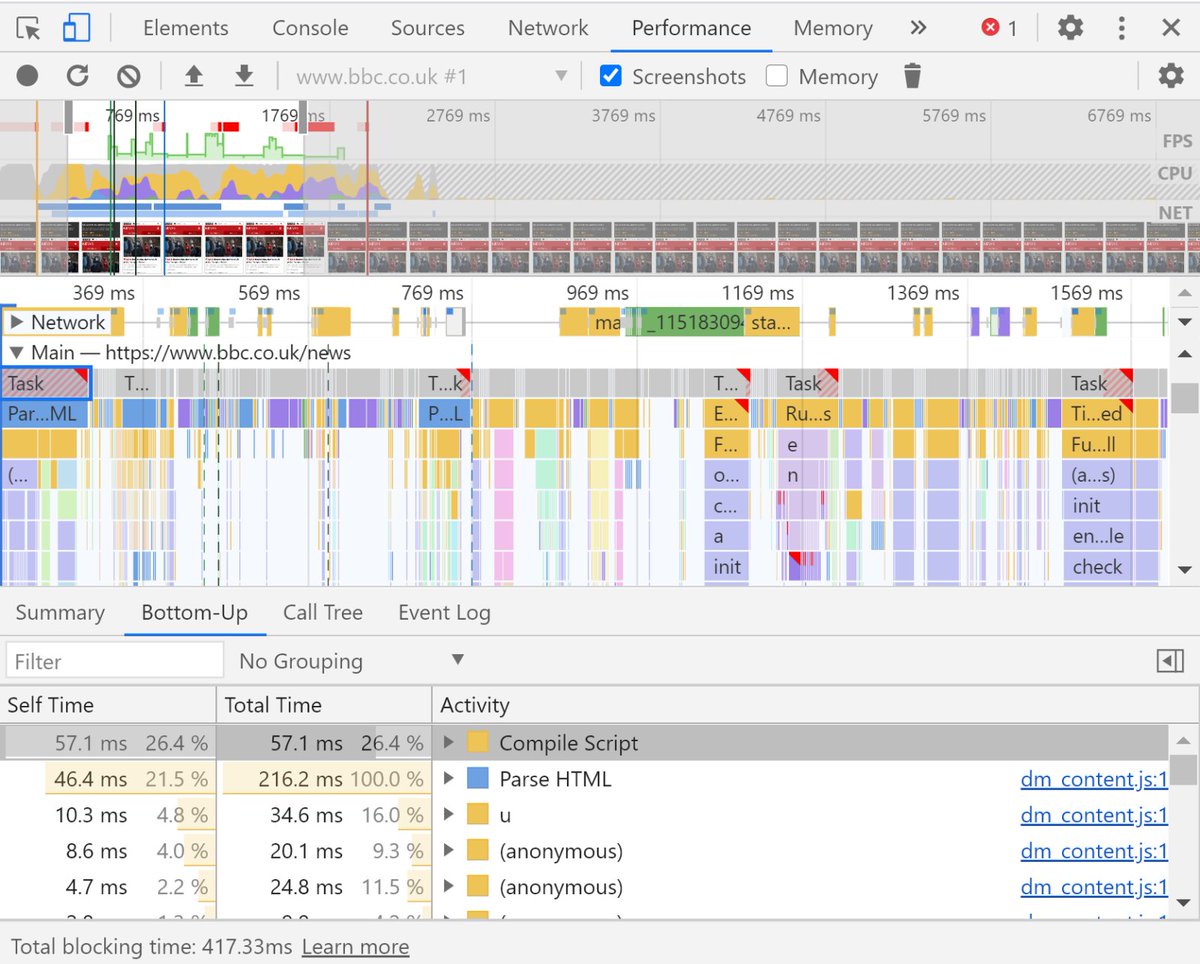Expand the Compile Script activity row
The width and height of the screenshot is (1200, 964).
(448, 742)
